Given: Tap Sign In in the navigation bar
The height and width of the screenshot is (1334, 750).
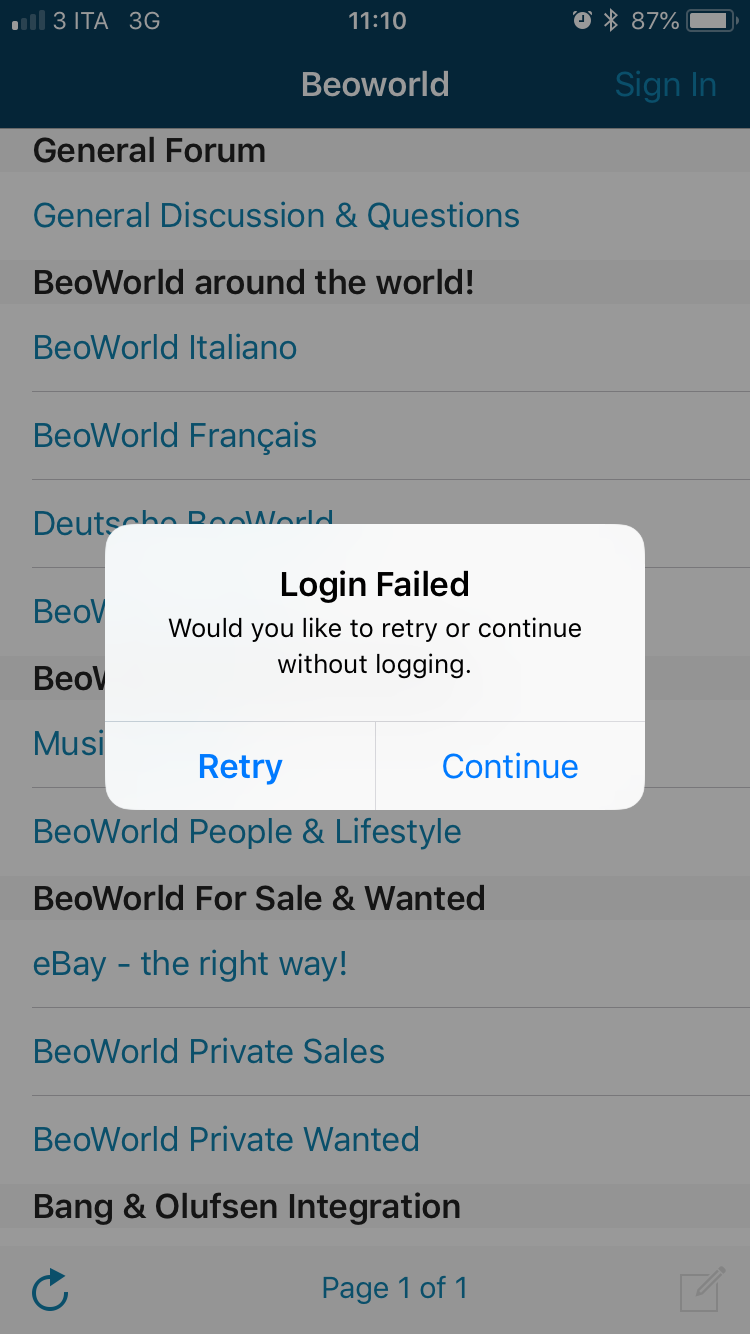Looking at the screenshot, I should 665,85.
